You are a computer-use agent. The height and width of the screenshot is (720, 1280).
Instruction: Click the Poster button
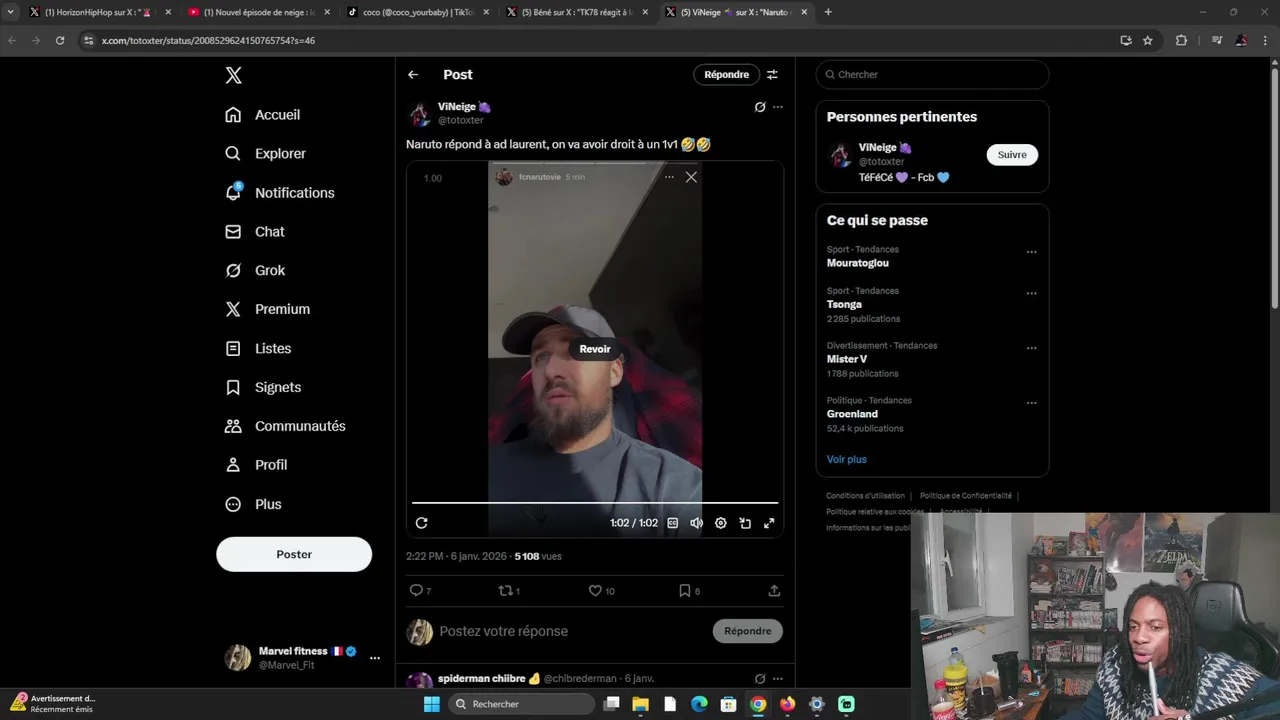pos(294,555)
